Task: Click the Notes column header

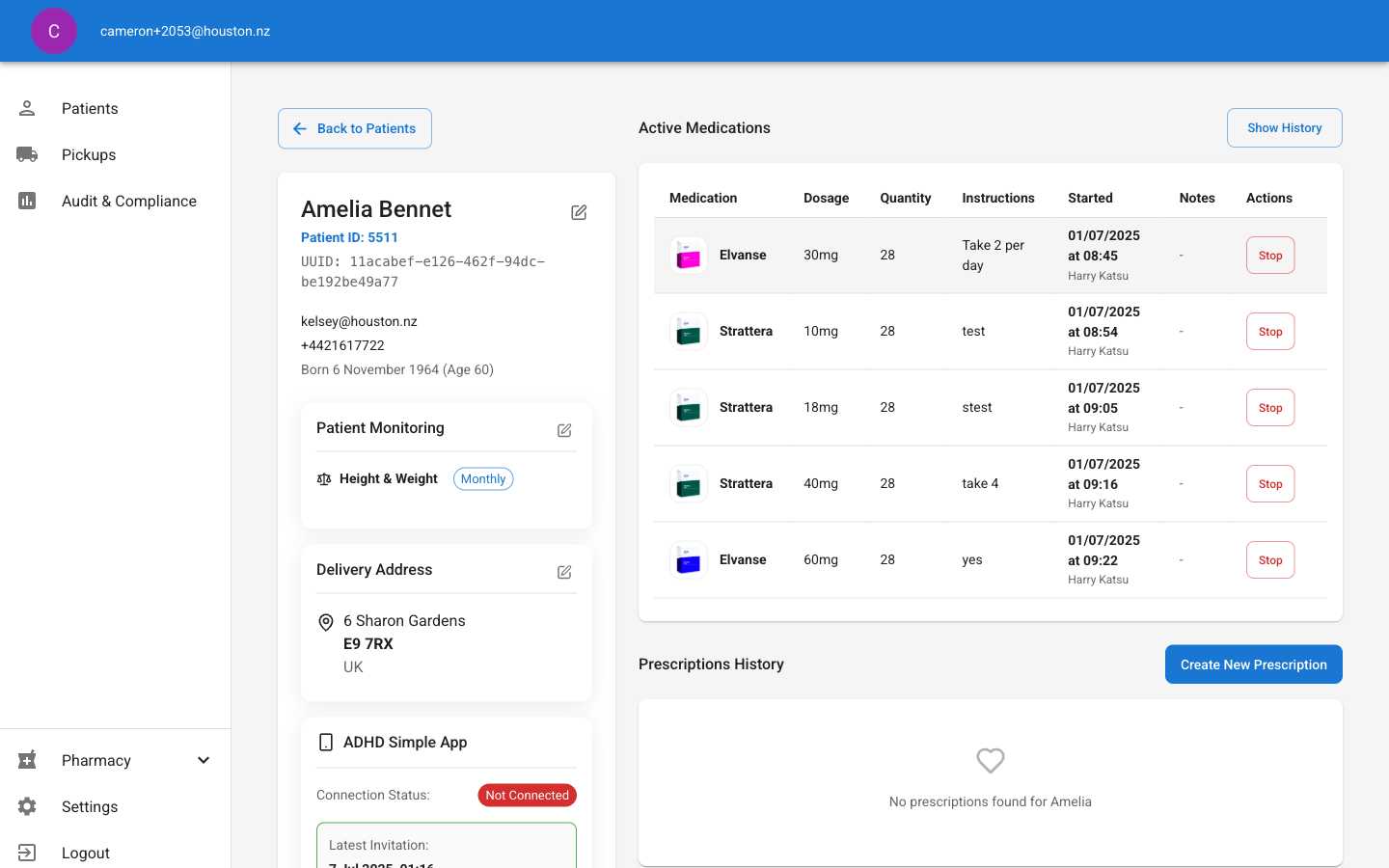Action: pos(1197,198)
